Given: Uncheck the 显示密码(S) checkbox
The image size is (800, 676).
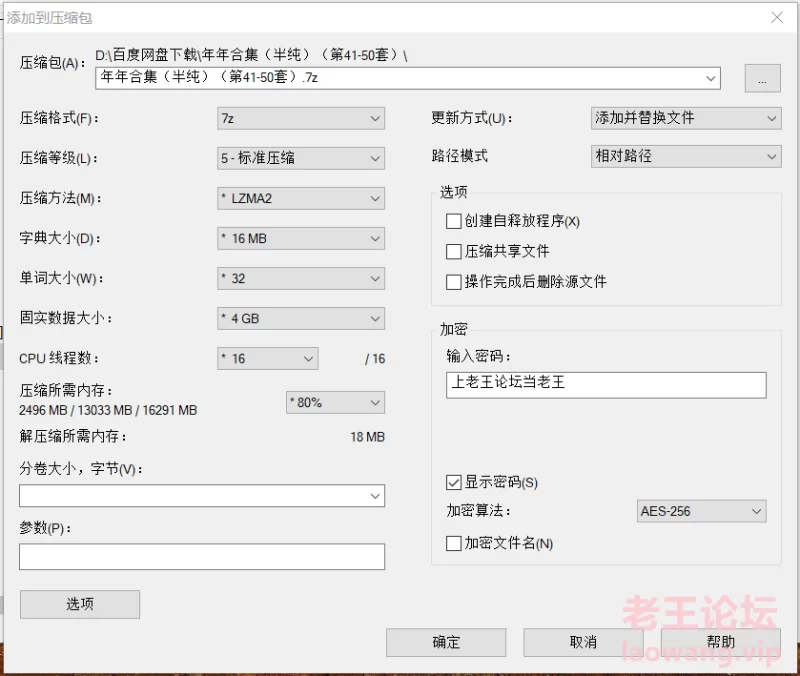Looking at the screenshot, I should pyautogui.click(x=453, y=482).
